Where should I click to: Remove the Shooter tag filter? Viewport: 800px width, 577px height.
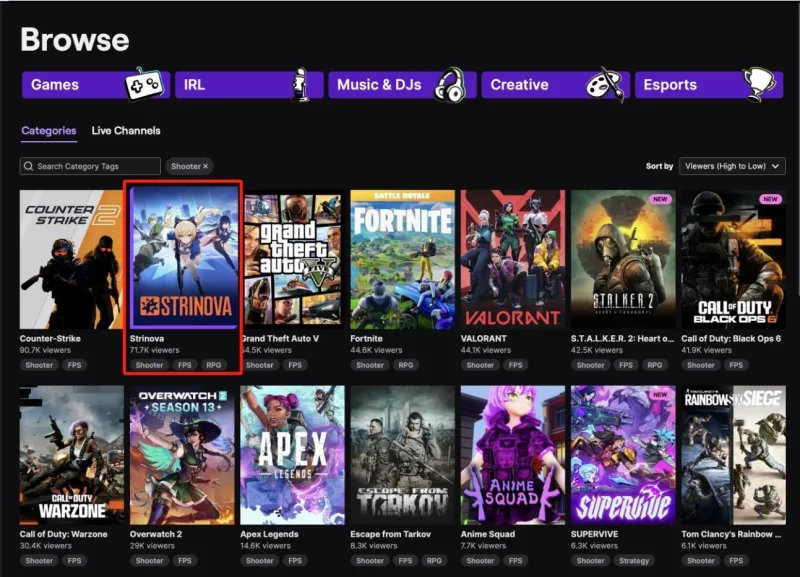(x=206, y=166)
